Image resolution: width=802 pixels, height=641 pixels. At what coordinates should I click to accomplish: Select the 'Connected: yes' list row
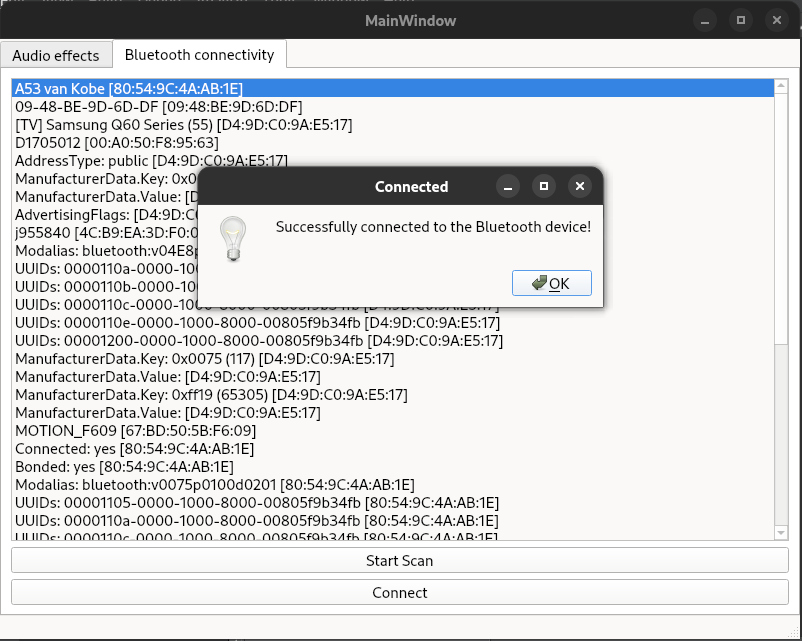pos(135,449)
